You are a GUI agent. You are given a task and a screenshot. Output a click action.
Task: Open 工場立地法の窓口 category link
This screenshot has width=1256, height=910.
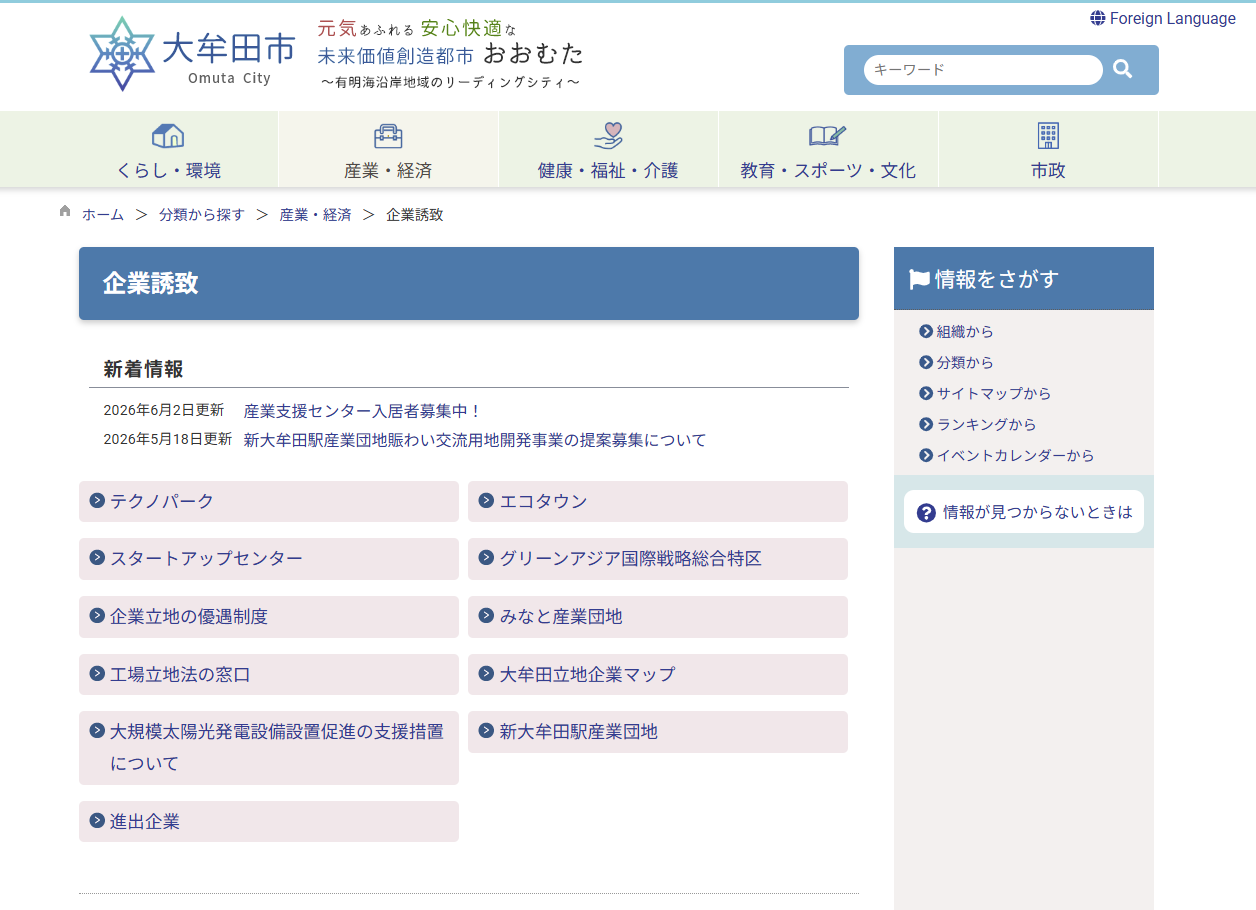tap(268, 675)
